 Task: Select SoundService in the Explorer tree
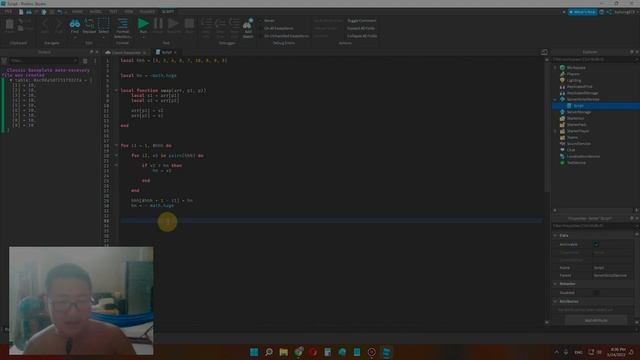[x=578, y=144]
